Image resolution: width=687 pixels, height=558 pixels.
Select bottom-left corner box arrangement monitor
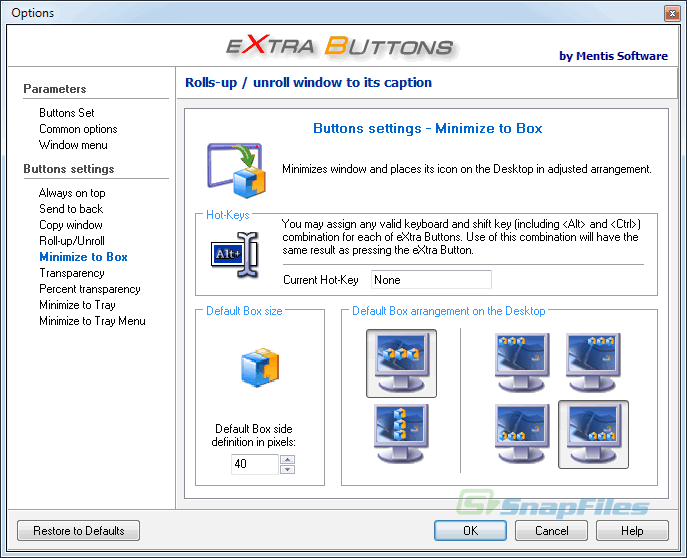[x=522, y=434]
